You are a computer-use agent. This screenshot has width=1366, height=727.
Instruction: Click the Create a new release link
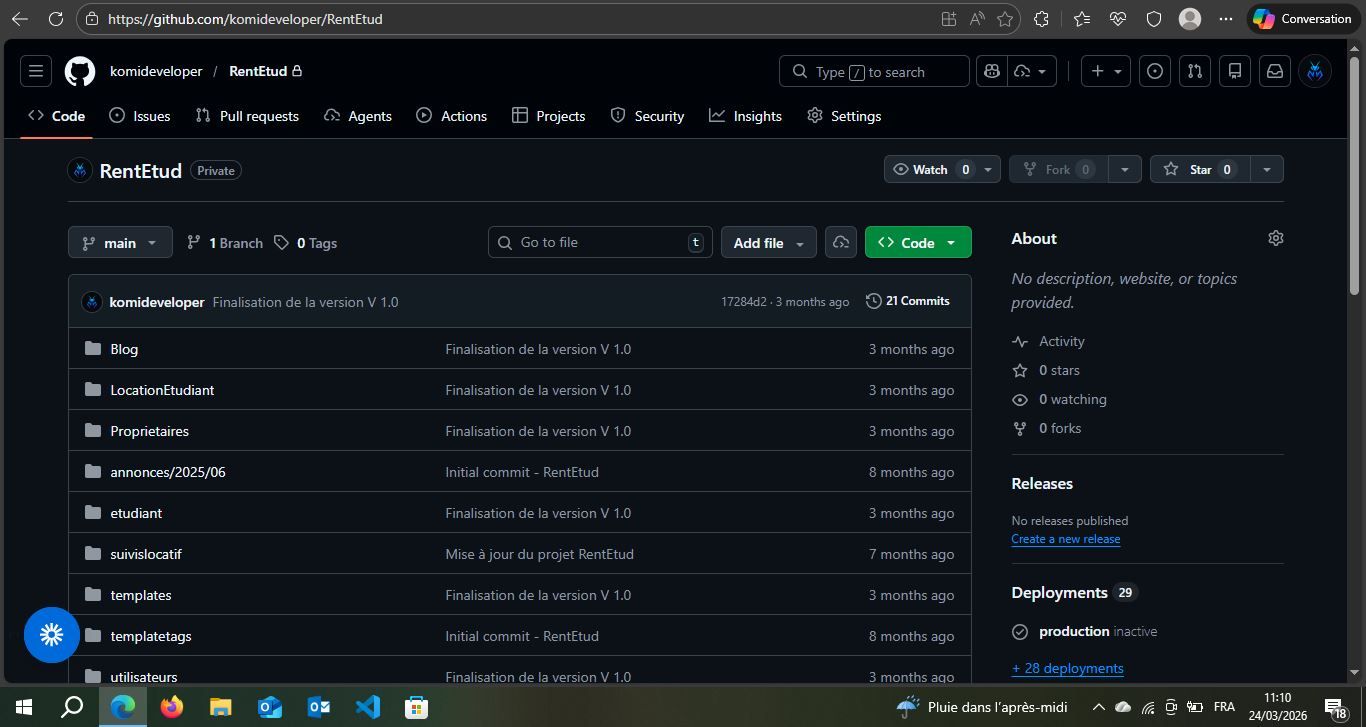(1065, 539)
